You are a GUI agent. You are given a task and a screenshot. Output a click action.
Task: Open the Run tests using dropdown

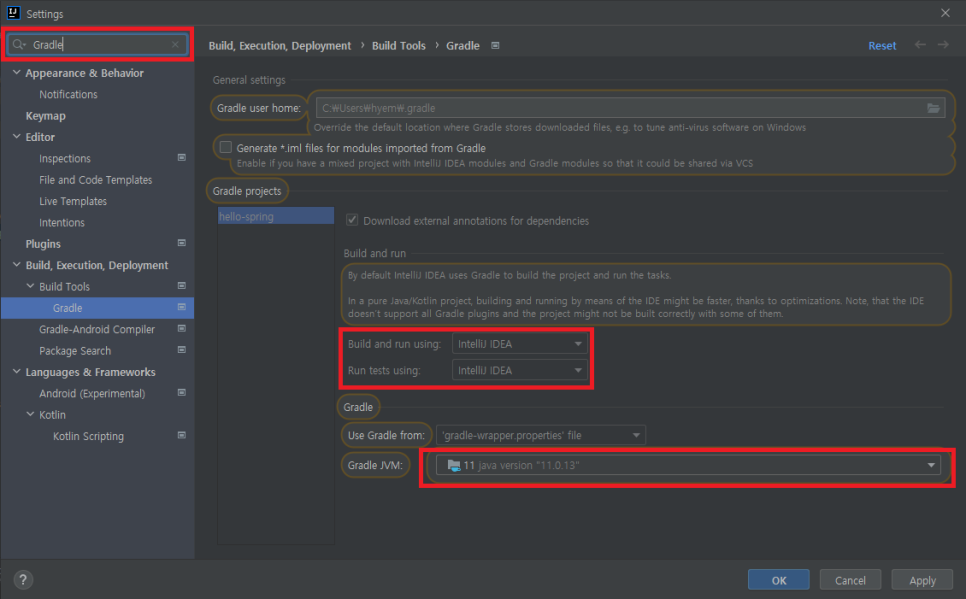519,370
